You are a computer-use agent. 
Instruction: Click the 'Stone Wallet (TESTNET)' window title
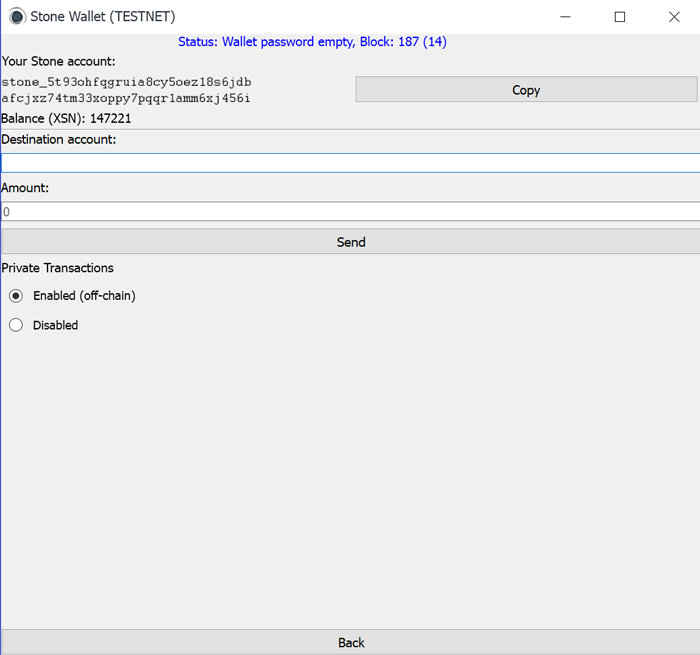pyautogui.click(x=103, y=17)
